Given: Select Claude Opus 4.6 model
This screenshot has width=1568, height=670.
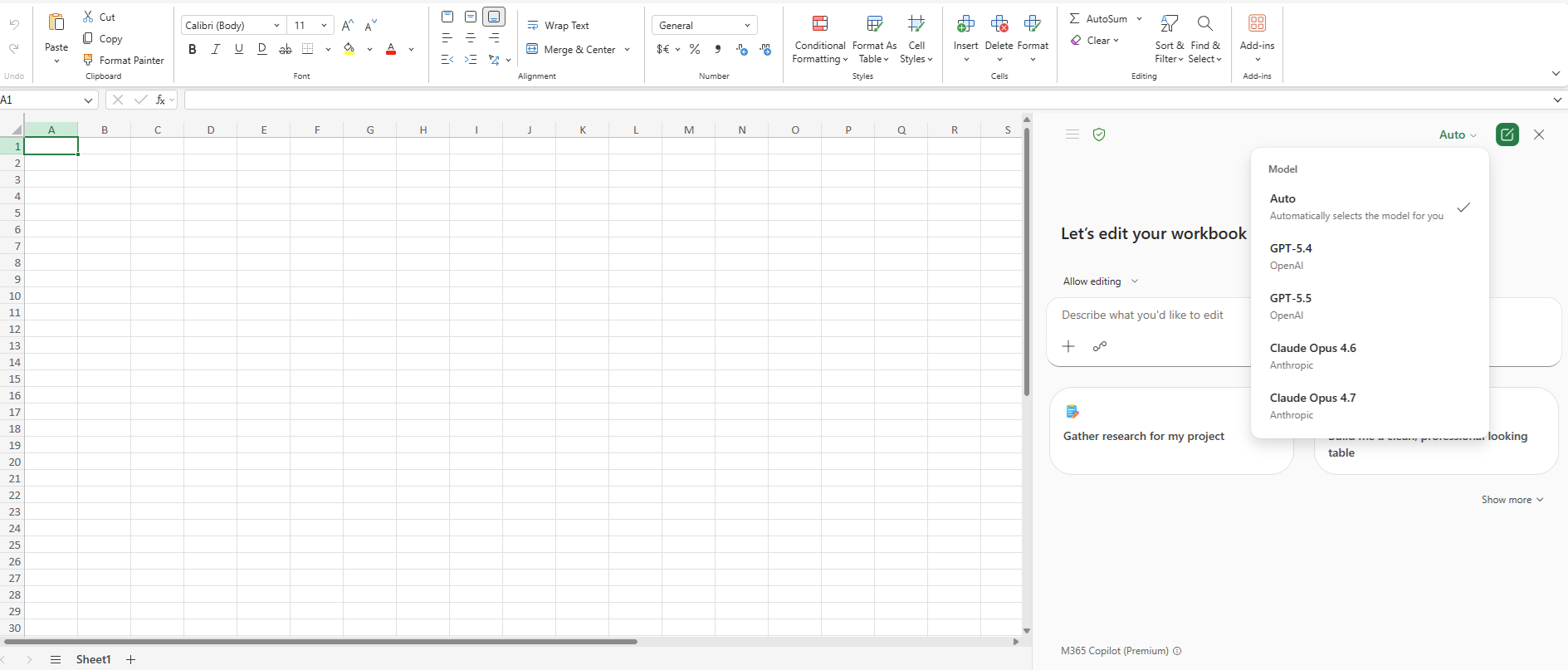Looking at the screenshot, I should [x=1370, y=356].
